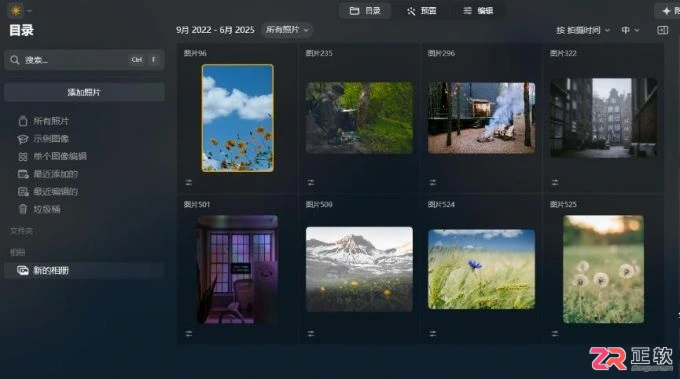Screen dimensions: 680x379
Task: Click the trash can icon
Action: 23,209
